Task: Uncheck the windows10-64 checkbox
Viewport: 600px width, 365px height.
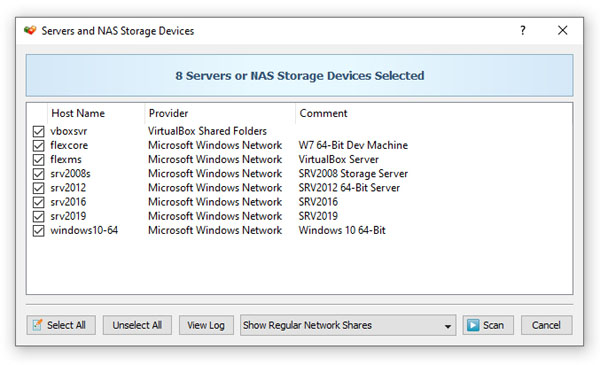Action: coord(38,230)
